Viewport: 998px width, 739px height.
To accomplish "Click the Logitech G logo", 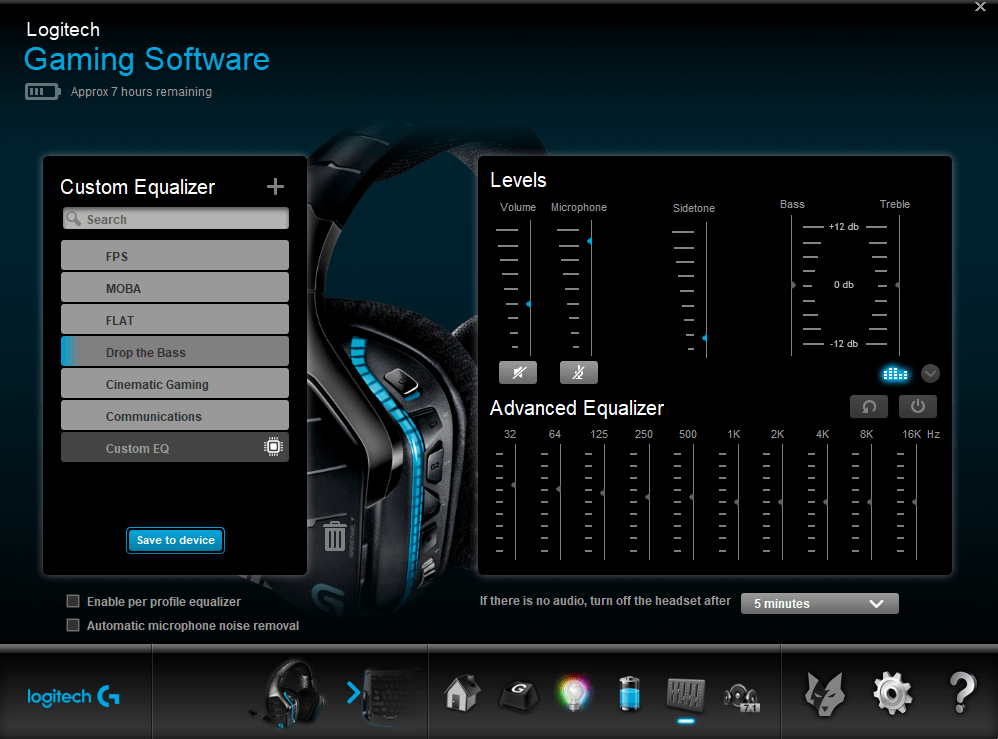I will [x=73, y=696].
